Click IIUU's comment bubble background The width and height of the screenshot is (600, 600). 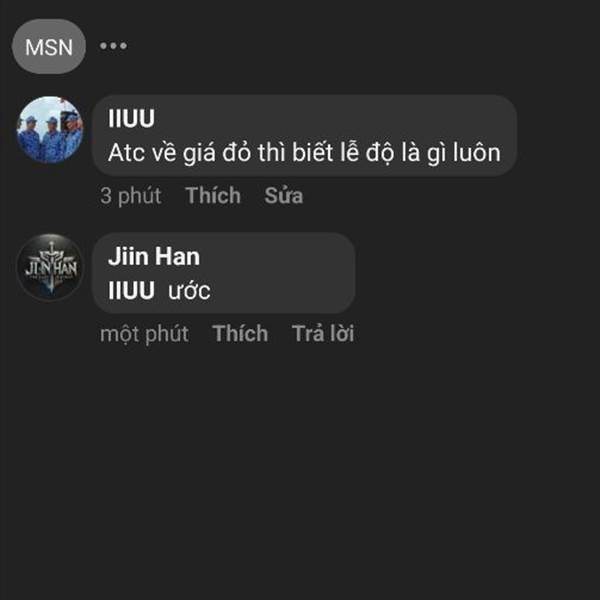pyautogui.click(x=305, y=136)
